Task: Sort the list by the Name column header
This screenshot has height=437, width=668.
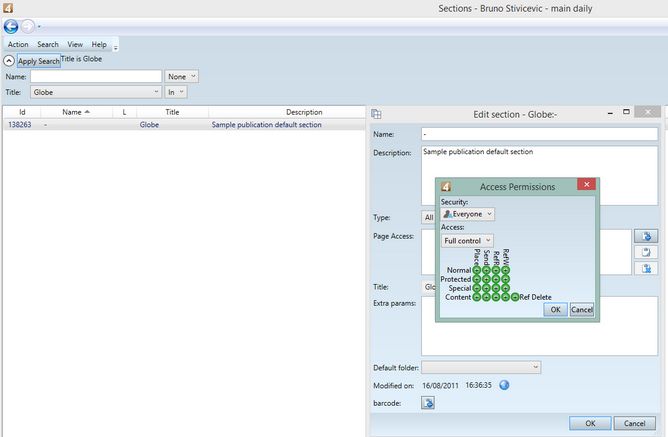Action: 76,112
